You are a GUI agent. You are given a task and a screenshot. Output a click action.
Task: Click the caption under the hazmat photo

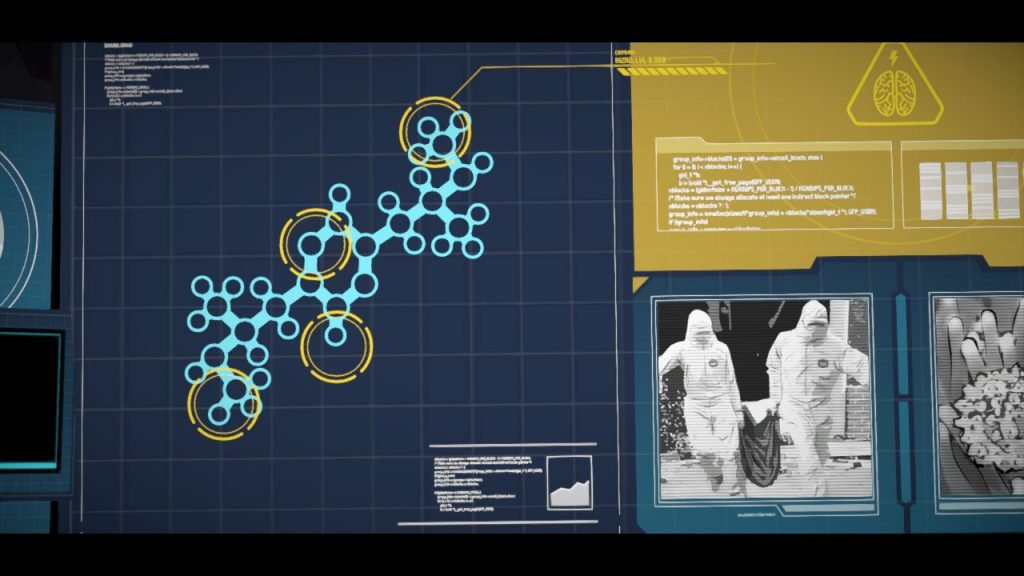pos(762,515)
